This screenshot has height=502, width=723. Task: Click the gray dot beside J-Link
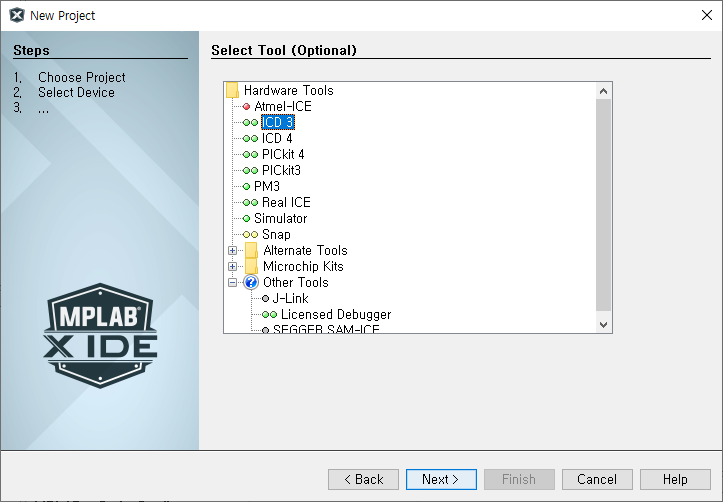point(265,299)
